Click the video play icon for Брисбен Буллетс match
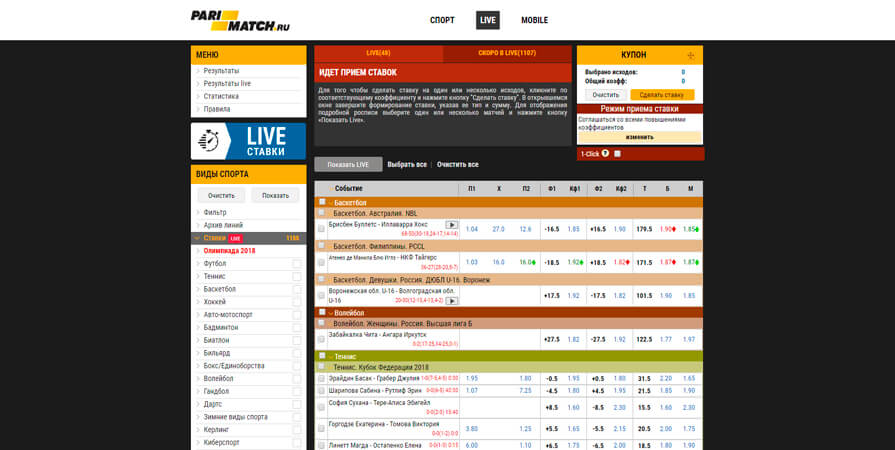The image size is (895, 450). [451, 225]
